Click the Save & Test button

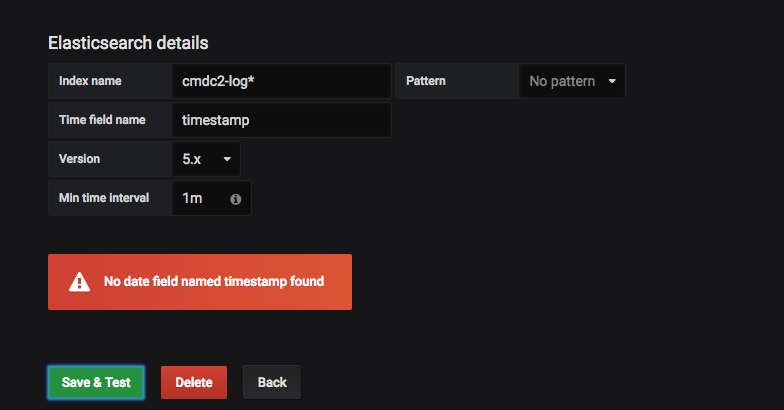[96, 382]
